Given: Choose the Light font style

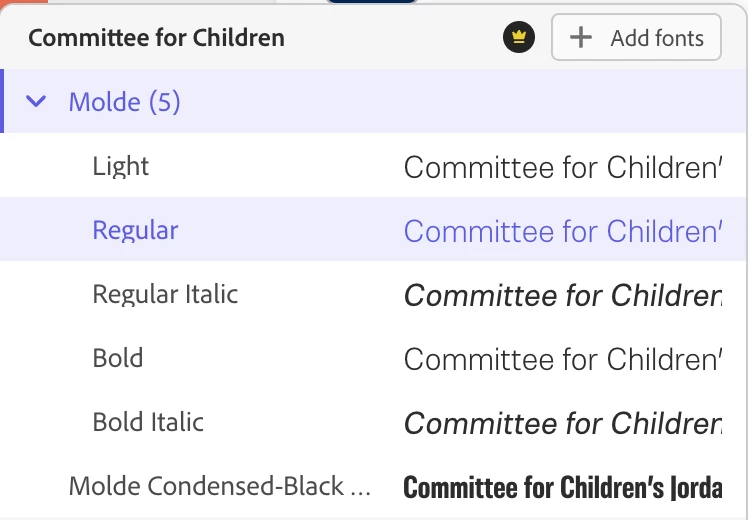Looking at the screenshot, I should click(120, 166).
